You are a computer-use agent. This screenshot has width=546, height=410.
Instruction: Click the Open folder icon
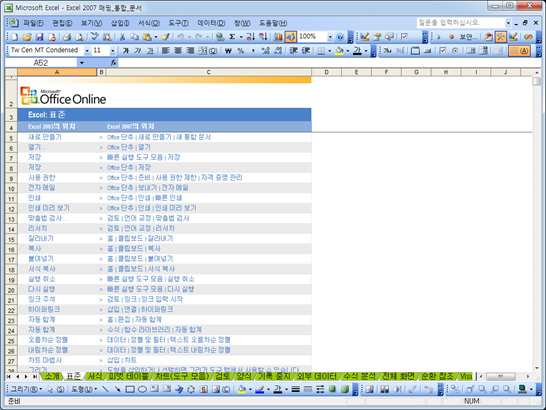(27, 37)
